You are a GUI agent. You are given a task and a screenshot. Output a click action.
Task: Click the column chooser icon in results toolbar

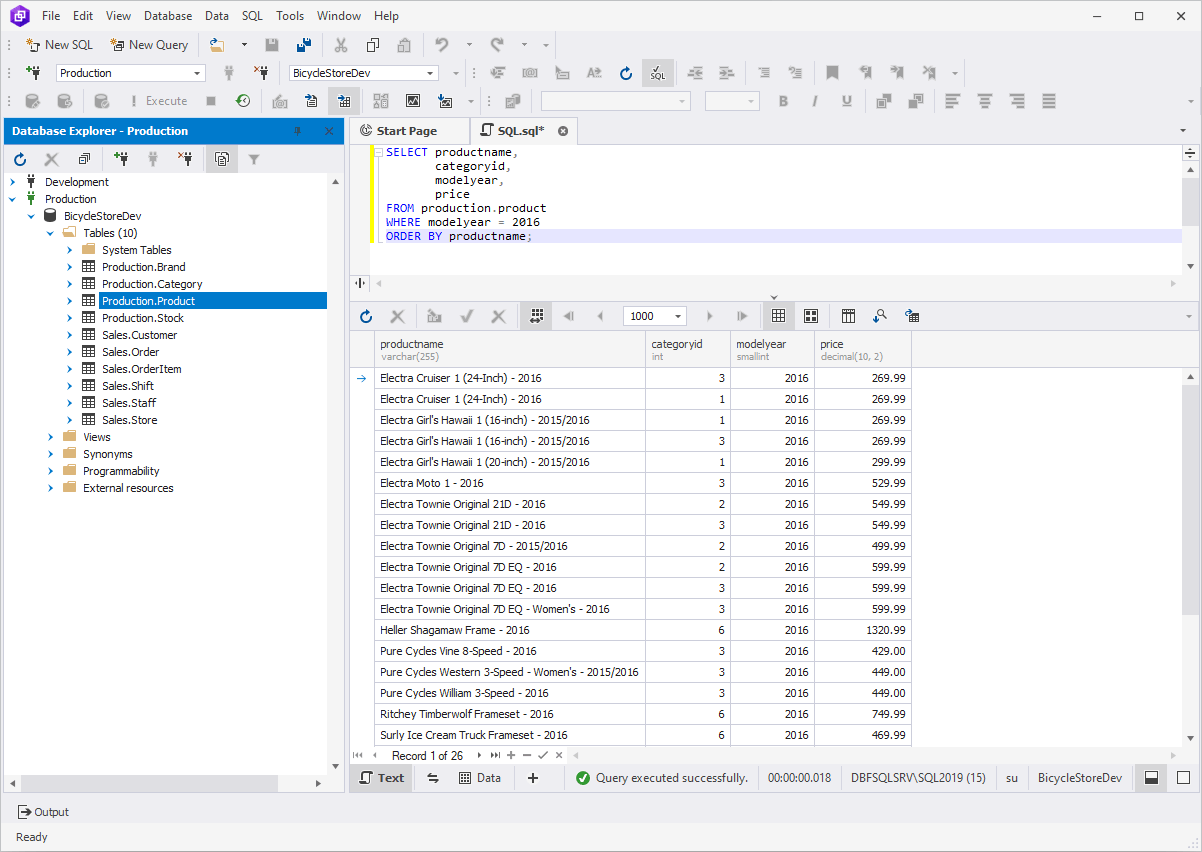[848, 316]
